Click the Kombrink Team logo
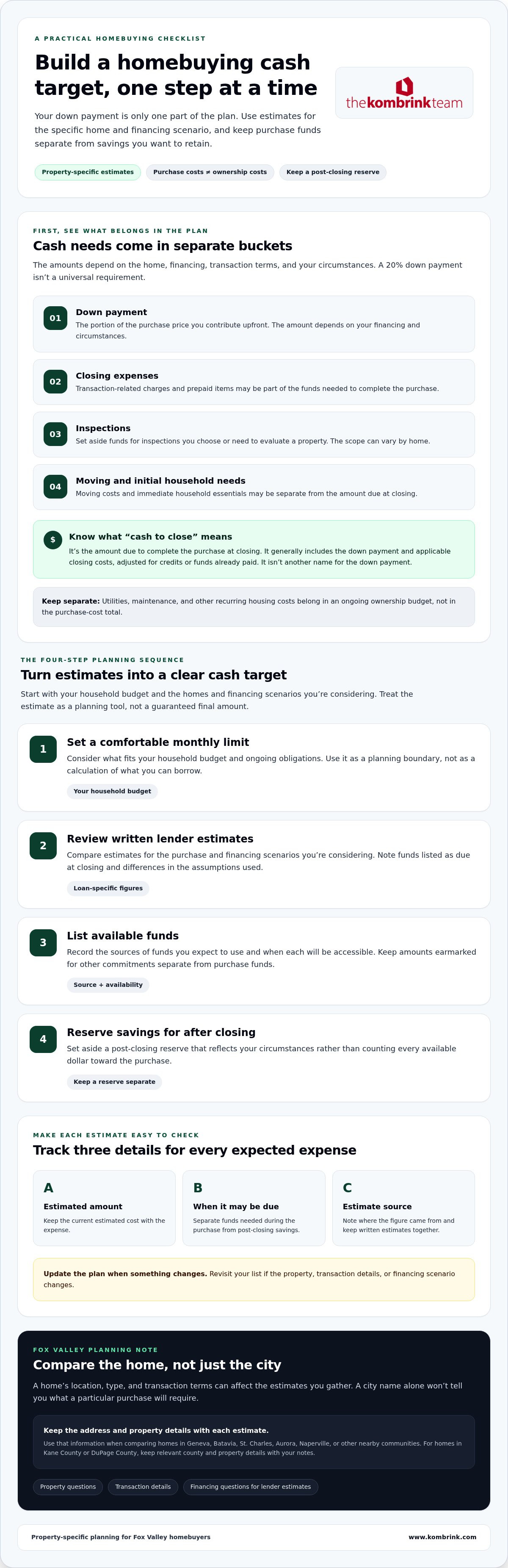Image resolution: width=508 pixels, height=1568 pixels. [404, 93]
